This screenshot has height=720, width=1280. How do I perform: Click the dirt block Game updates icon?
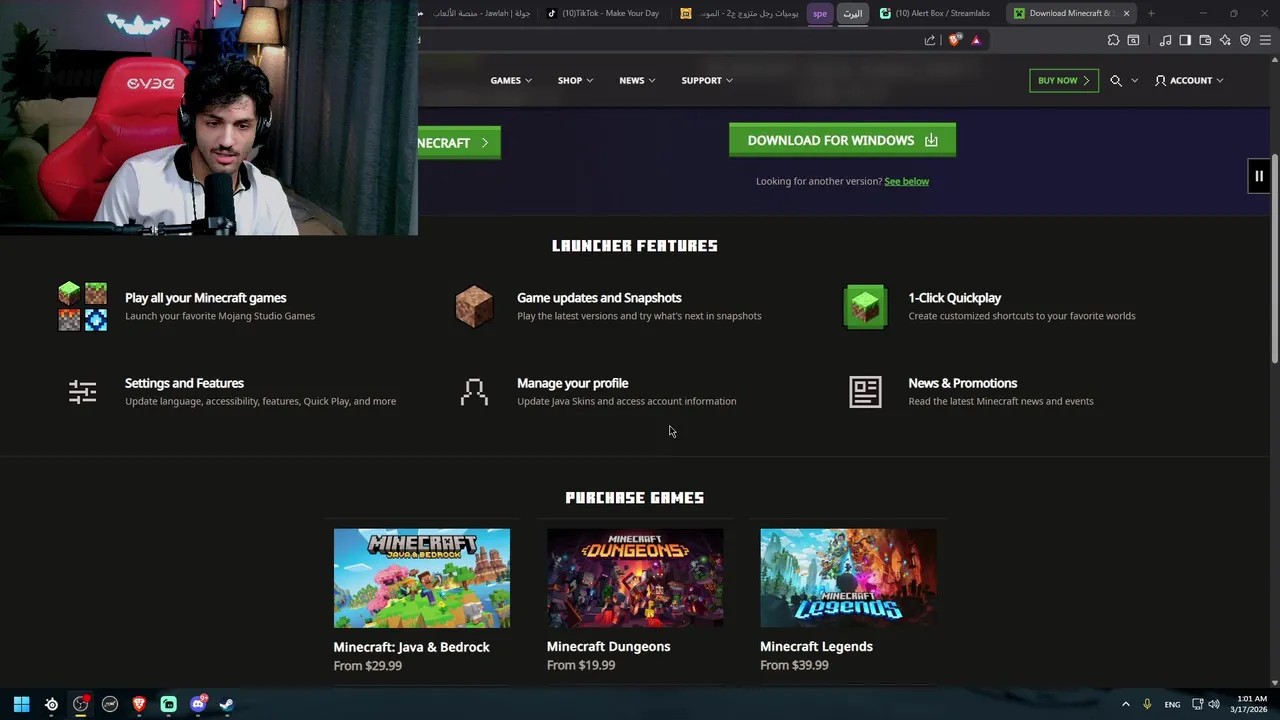(x=474, y=306)
